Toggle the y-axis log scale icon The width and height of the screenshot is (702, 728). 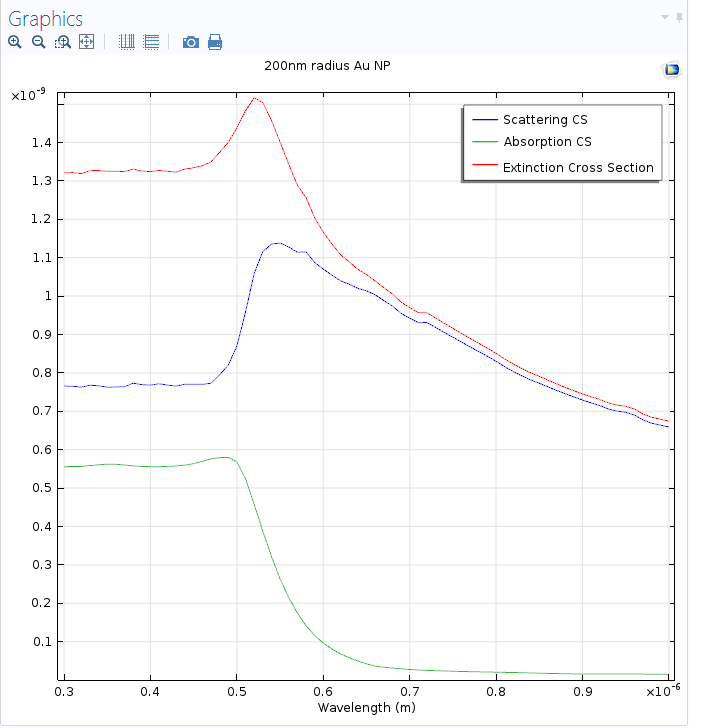[151, 42]
